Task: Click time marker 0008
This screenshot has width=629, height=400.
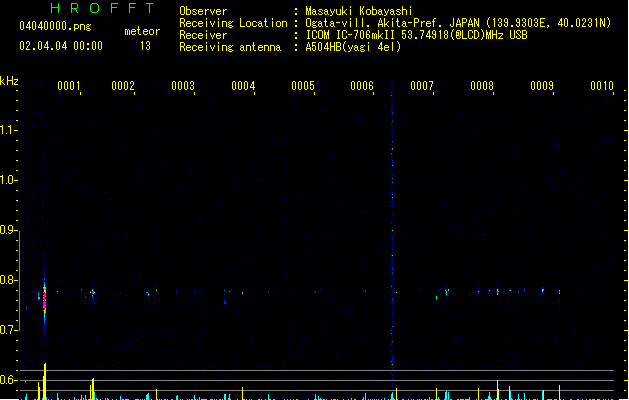Action: [x=482, y=86]
